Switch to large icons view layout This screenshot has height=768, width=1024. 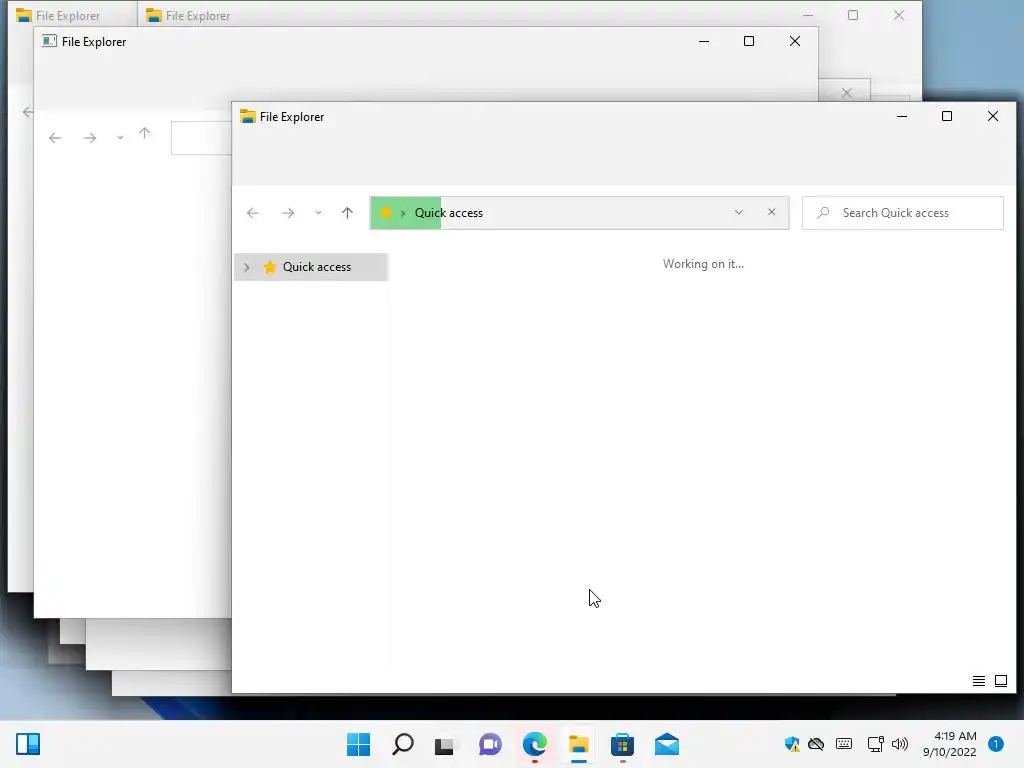pyautogui.click(x=1000, y=681)
